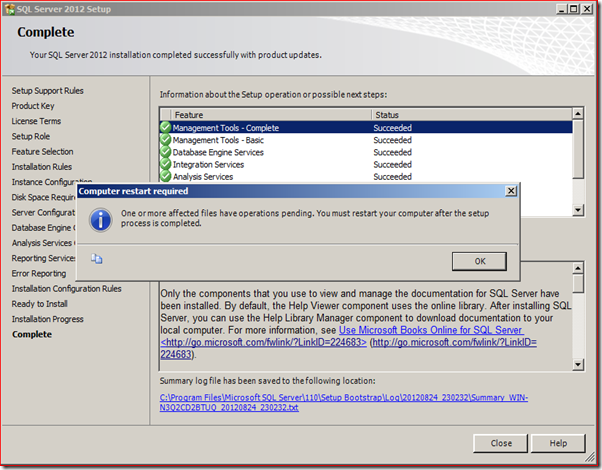Click the Help button
Viewport: 602px width, 470px height.
(x=558, y=443)
